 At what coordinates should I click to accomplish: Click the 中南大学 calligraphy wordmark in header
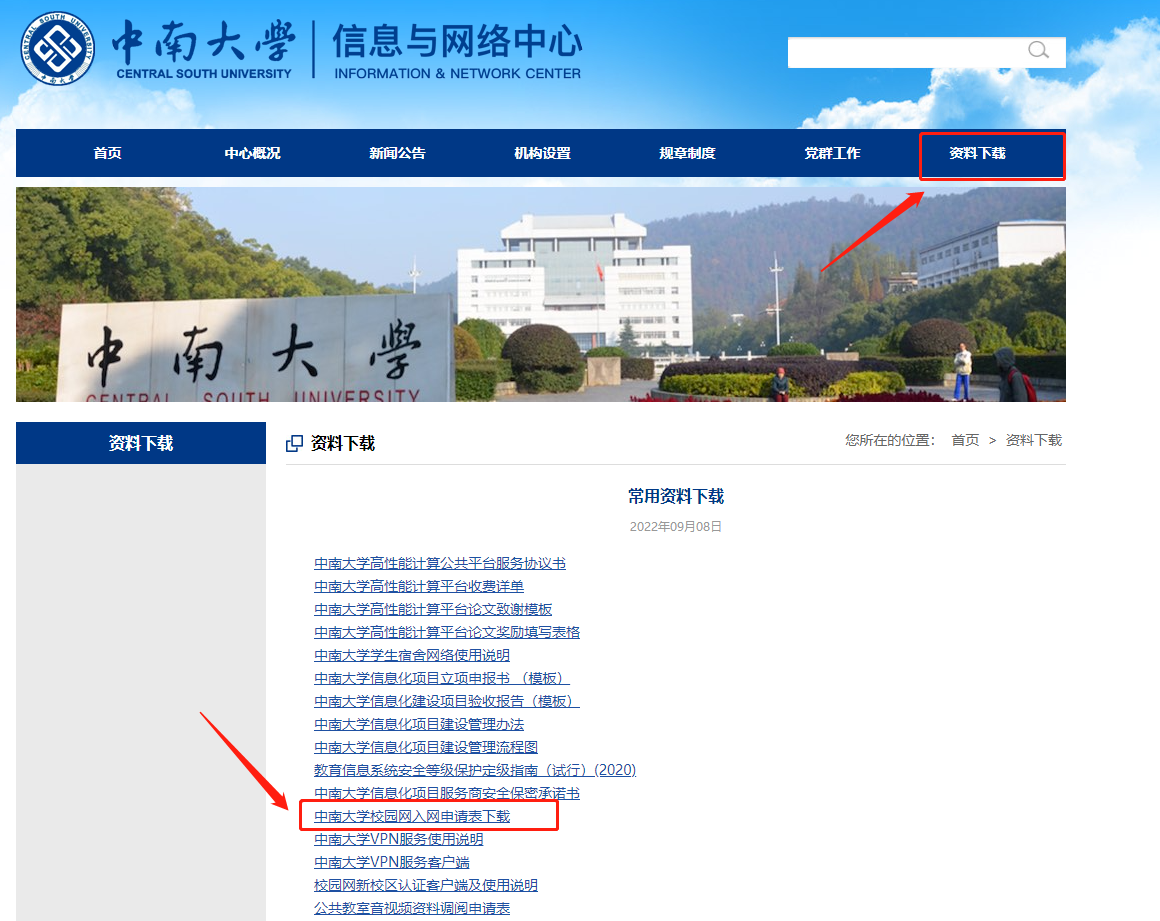(x=203, y=41)
